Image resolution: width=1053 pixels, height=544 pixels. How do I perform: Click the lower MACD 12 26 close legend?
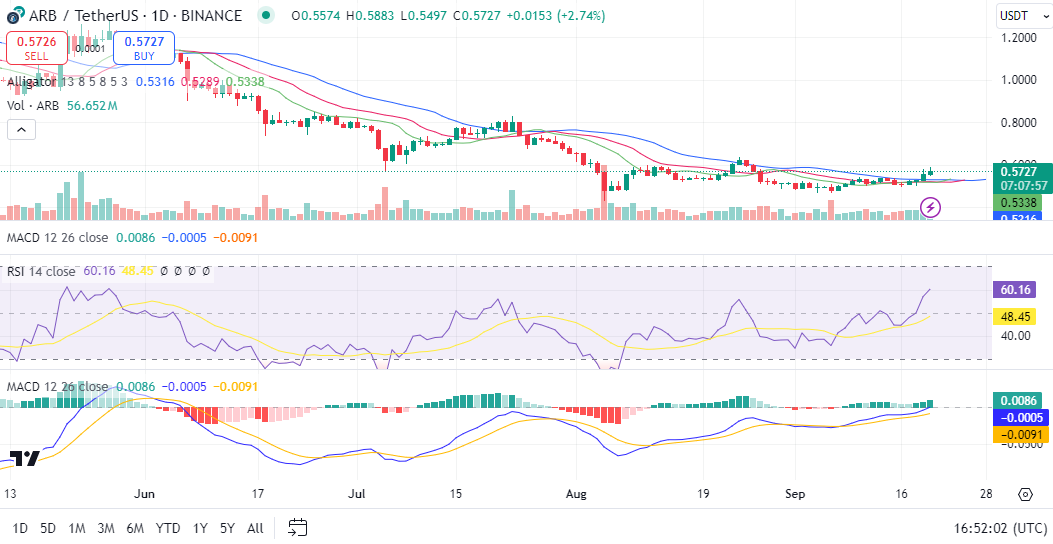[x=57, y=387]
